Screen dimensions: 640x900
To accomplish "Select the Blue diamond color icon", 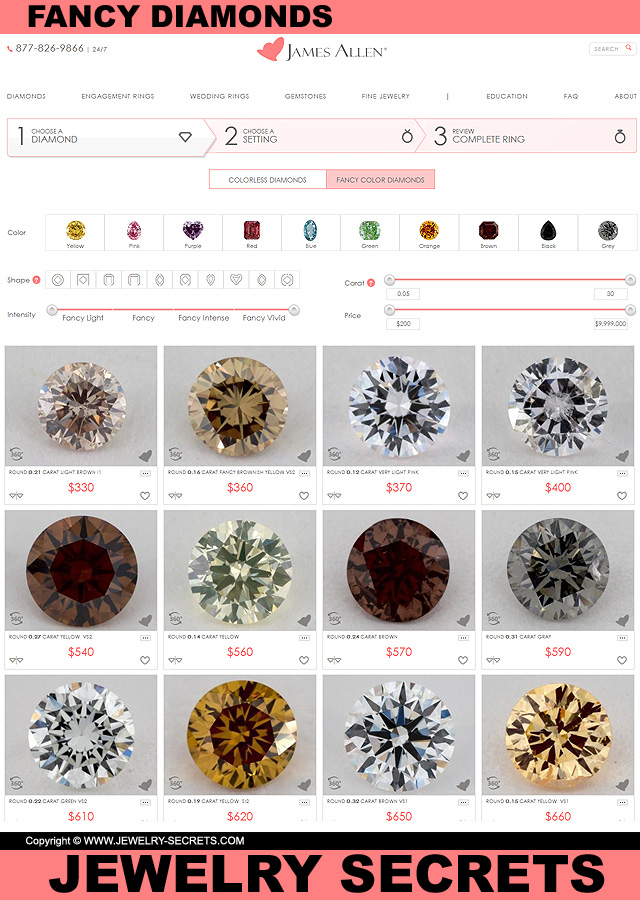I will click(311, 231).
